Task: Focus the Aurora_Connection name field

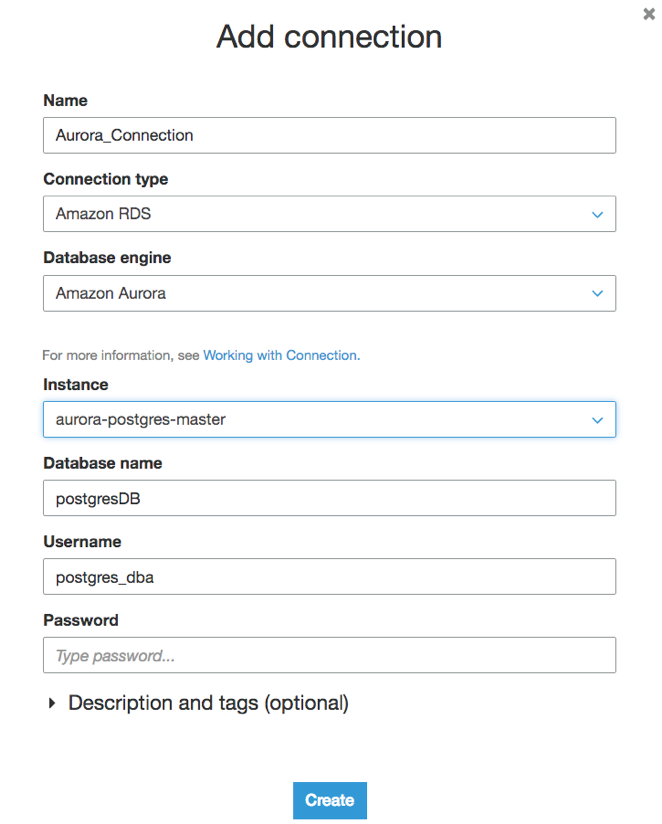Action: click(x=328, y=135)
